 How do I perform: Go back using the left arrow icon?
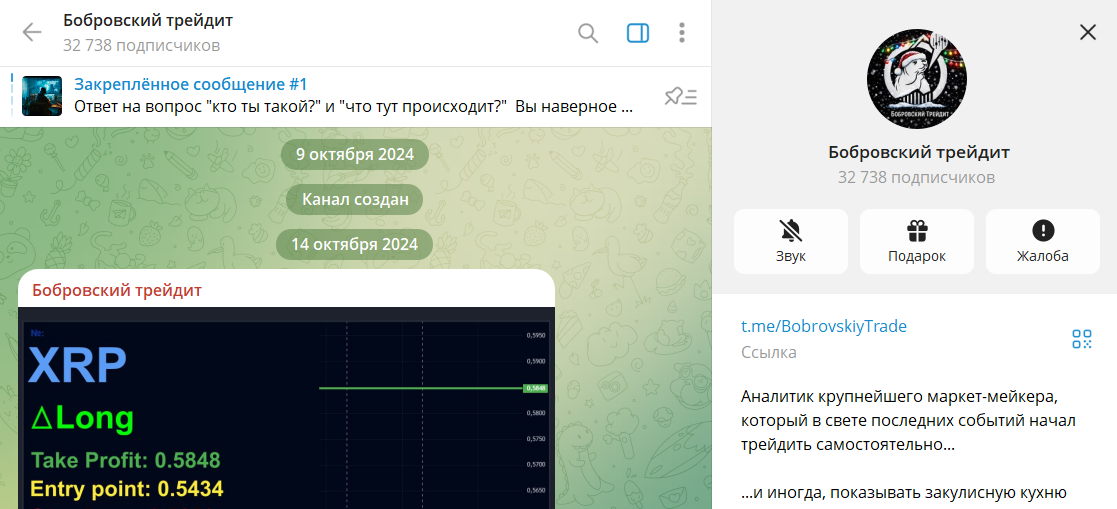[32, 33]
